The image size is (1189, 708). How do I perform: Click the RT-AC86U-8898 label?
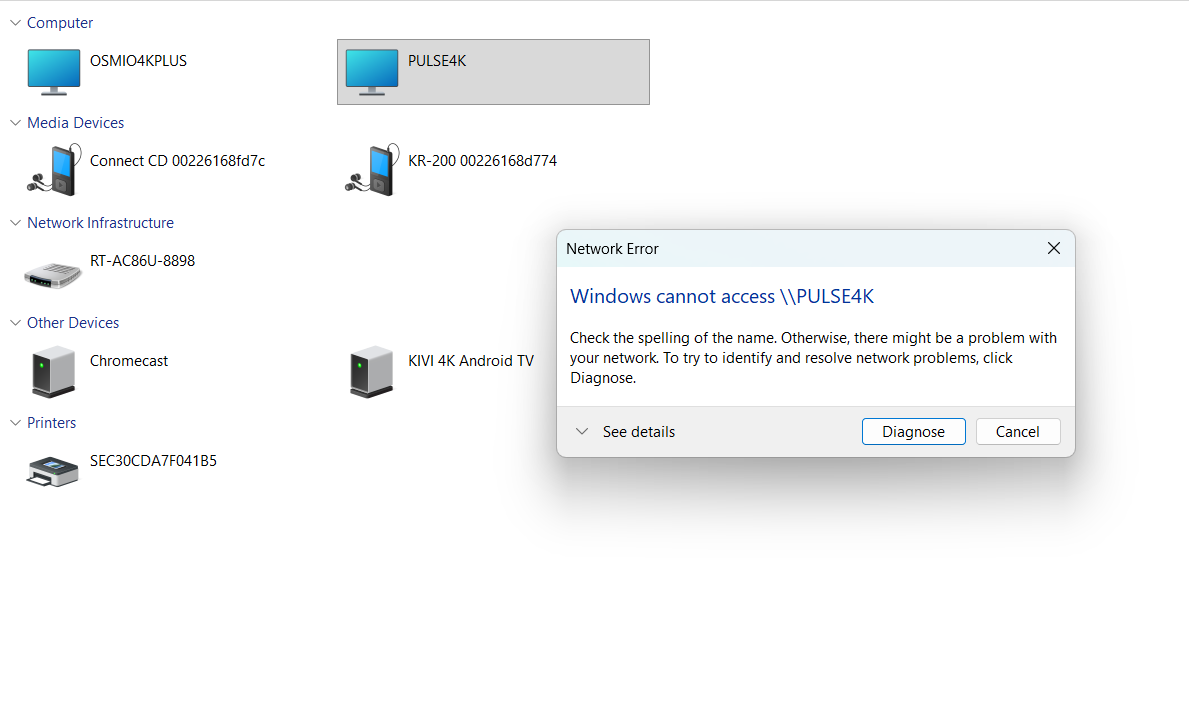[x=143, y=261]
